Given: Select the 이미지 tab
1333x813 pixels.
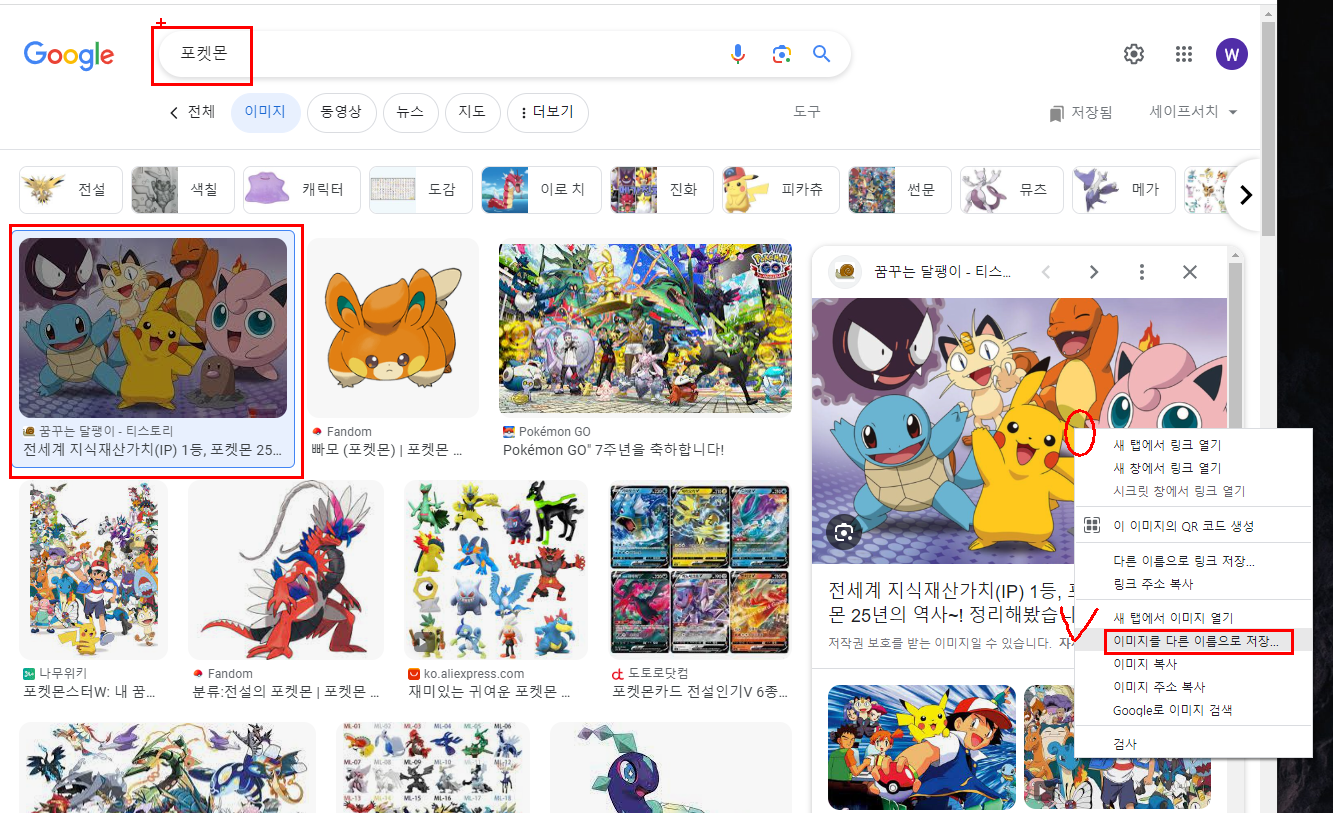Looking at the screenshot, I should (265, 113).
